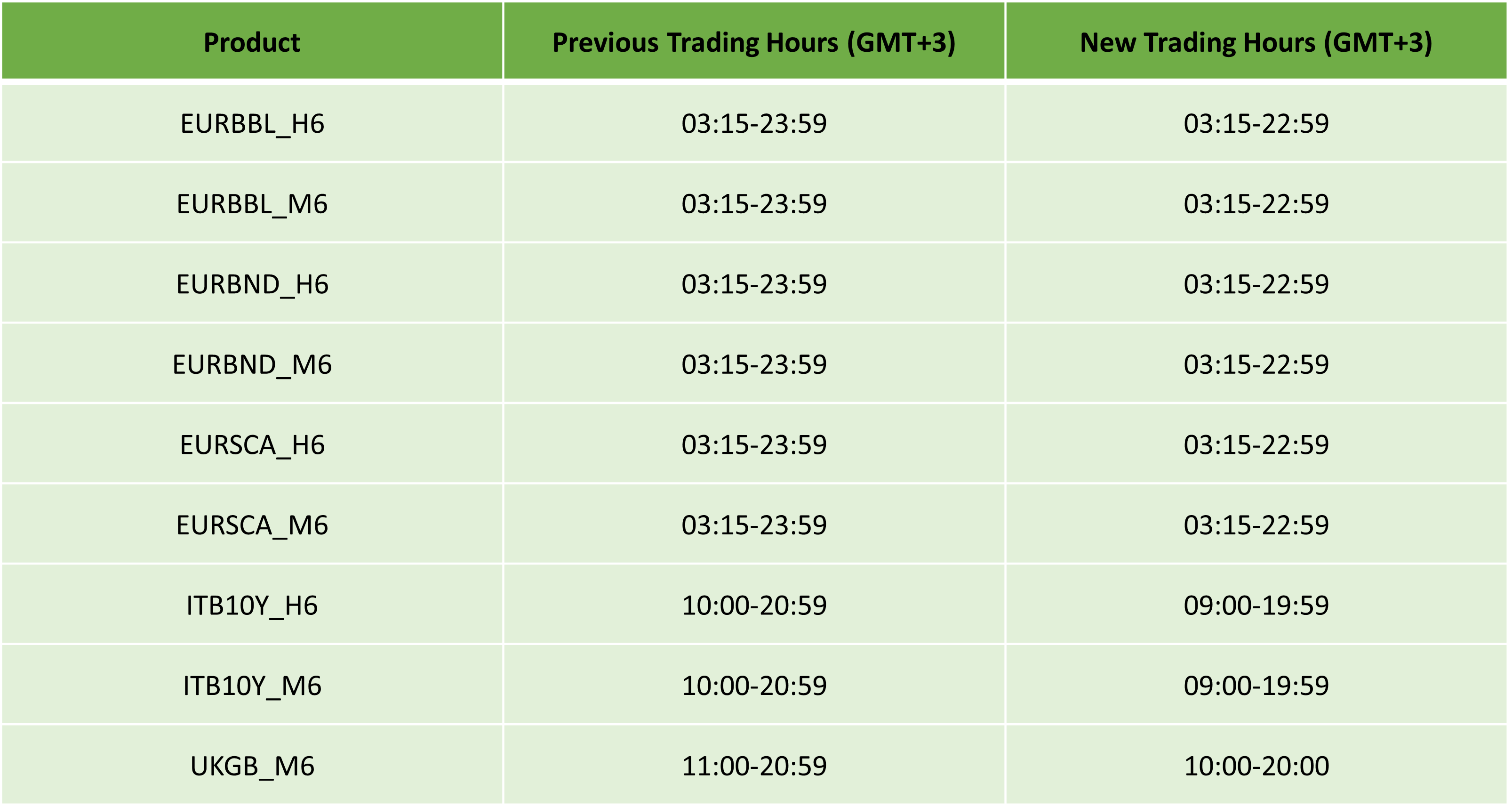Click the new trading hours for EURBND_M6
Viewport: 1512px width, 807px height.
click(1256, 365)
